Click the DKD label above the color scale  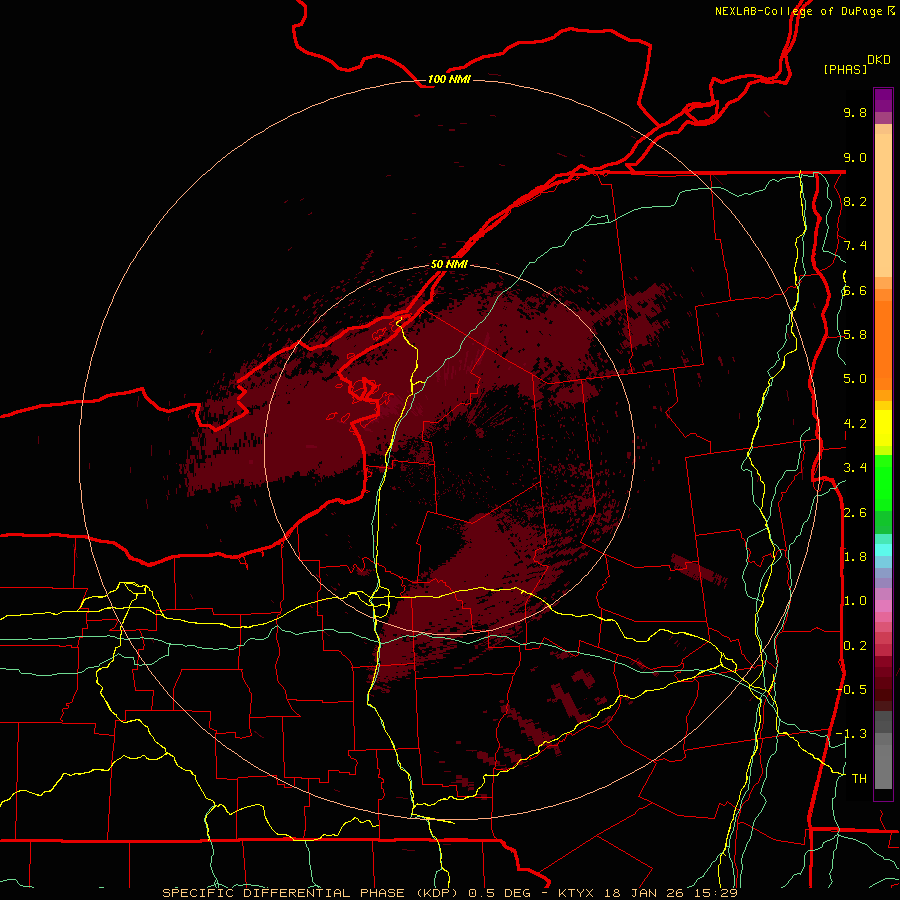(x=879, y=59)
